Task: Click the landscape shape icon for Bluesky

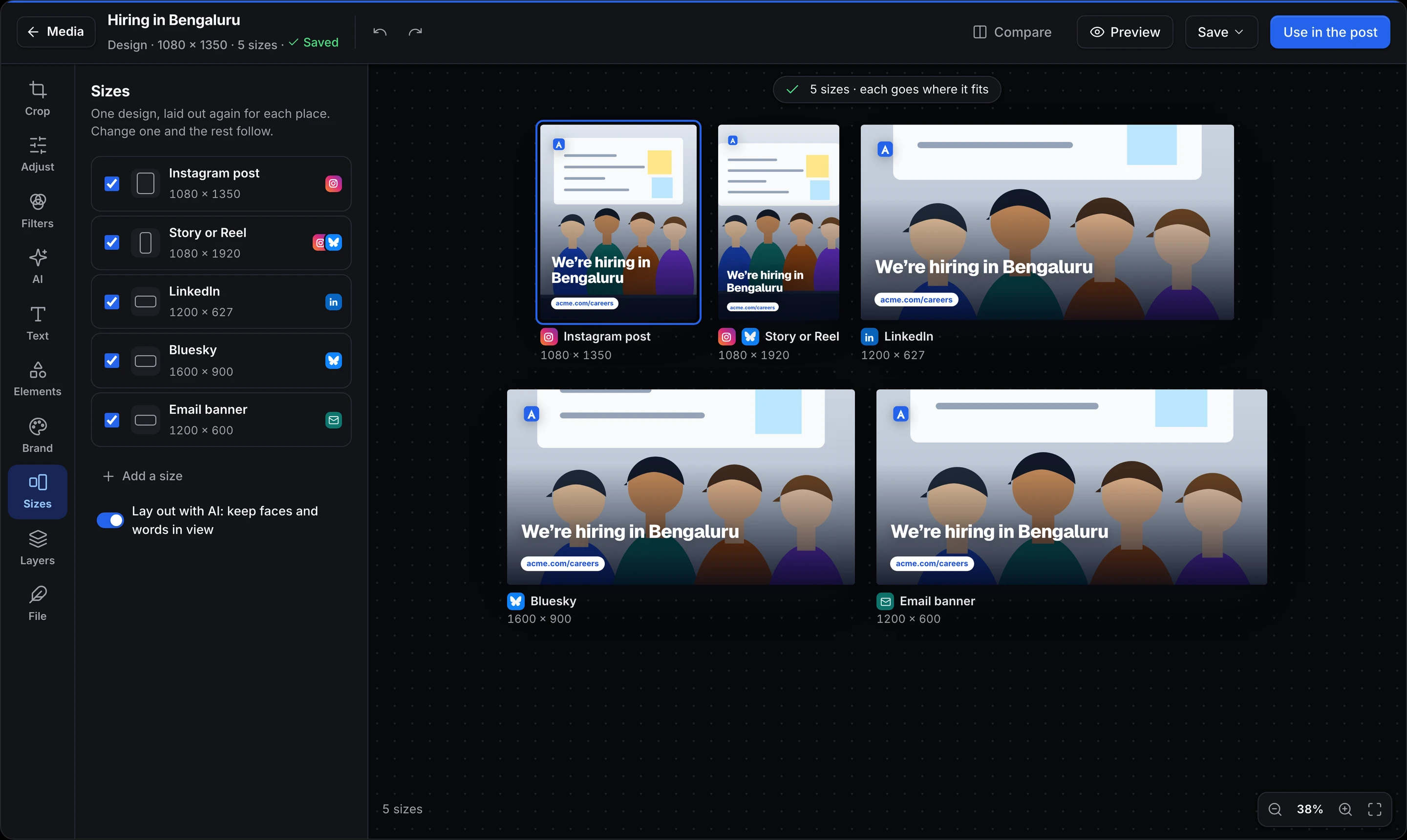Action: coord(146,361)
